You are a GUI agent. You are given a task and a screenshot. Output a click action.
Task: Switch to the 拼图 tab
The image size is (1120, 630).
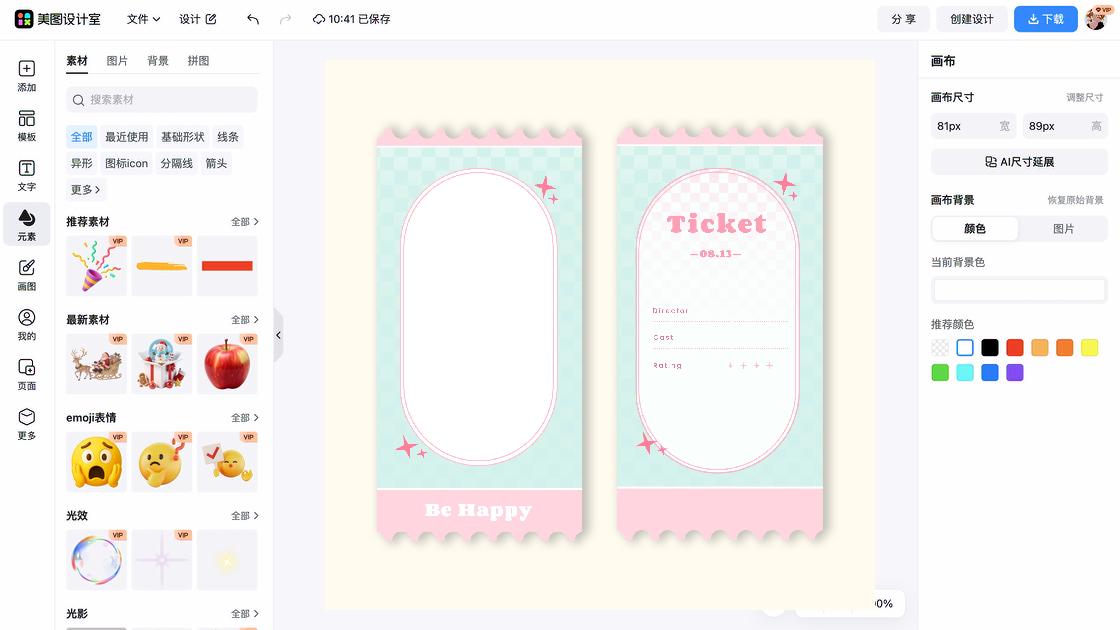(198, 61)
